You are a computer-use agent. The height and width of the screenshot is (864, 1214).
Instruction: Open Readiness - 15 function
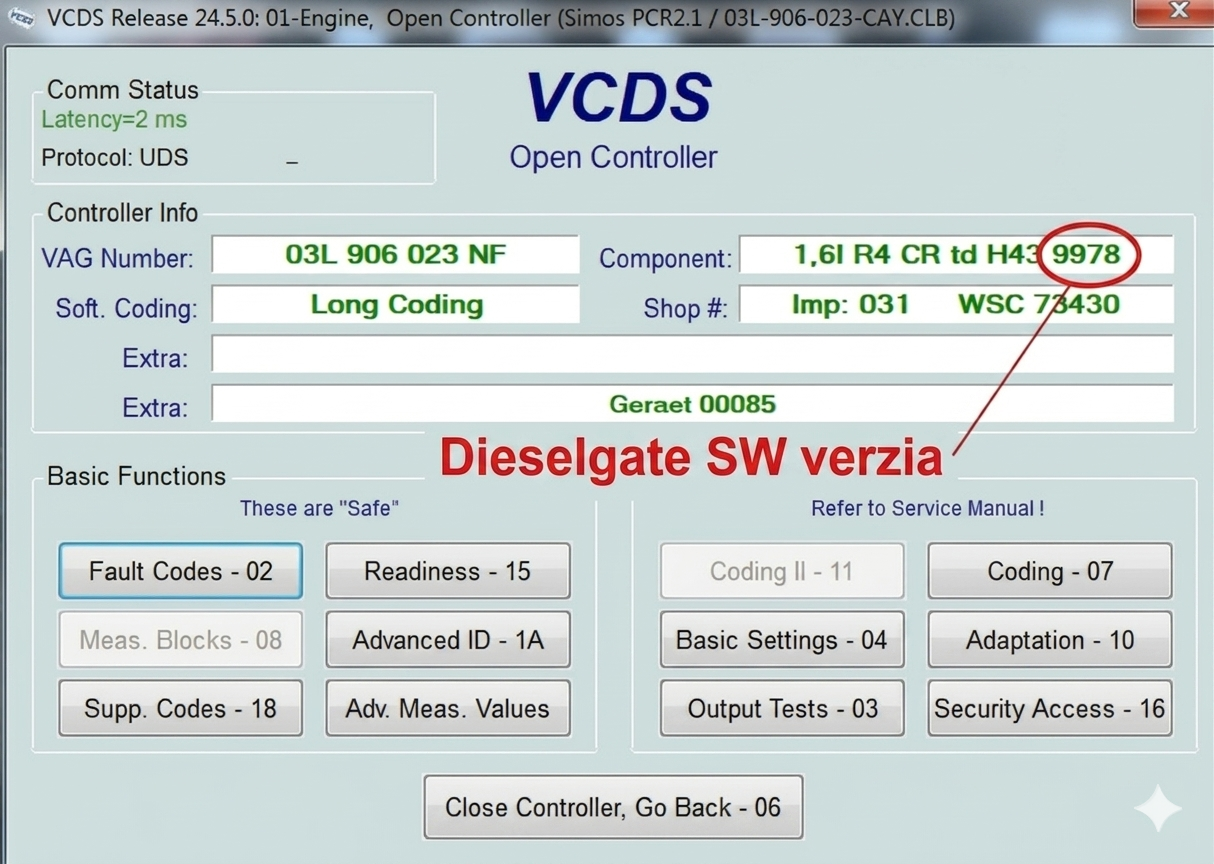coord(448,571)
